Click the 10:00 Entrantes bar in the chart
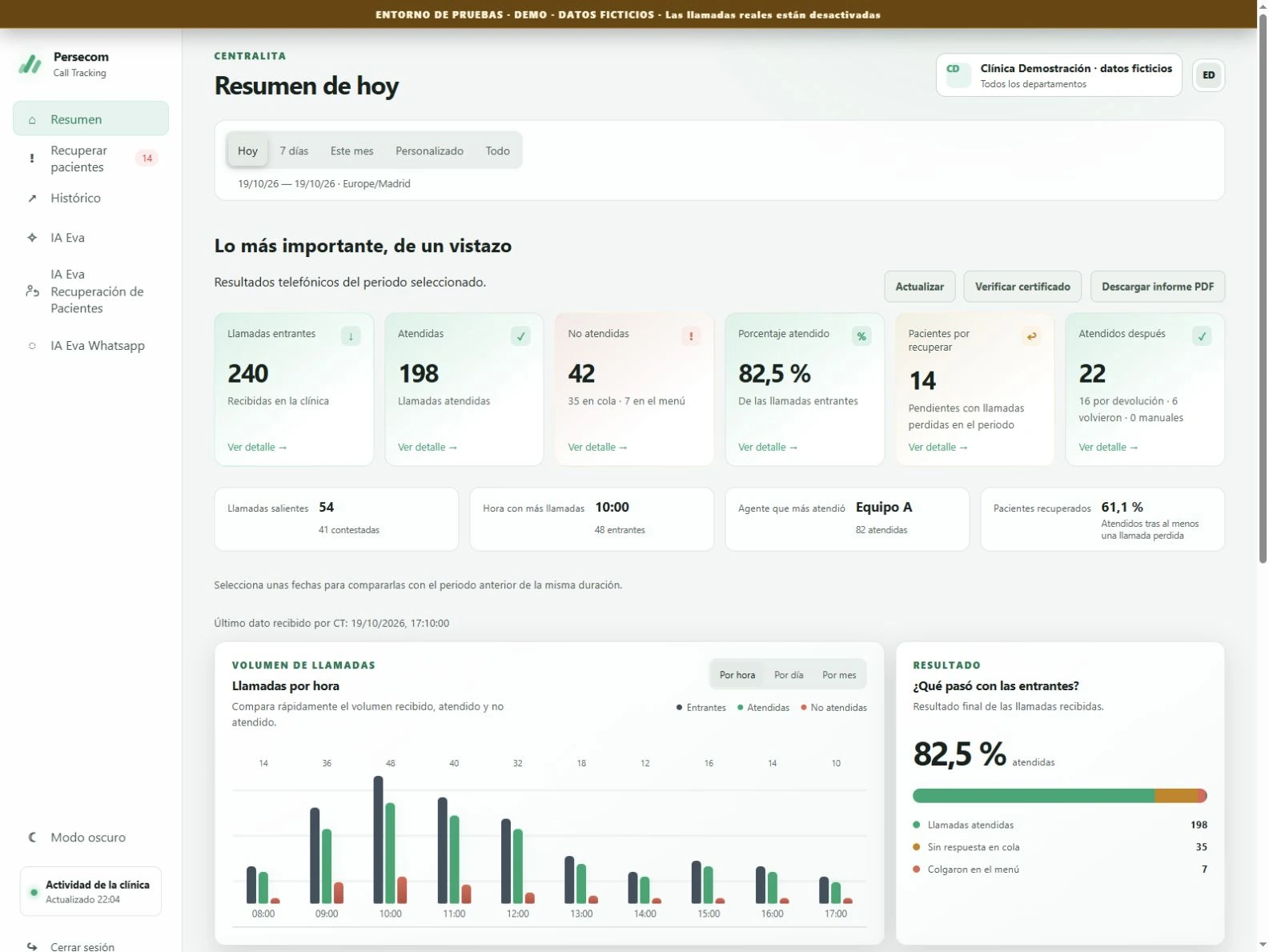The width and height of the screenshot is (1269, 952). point(379,840)
